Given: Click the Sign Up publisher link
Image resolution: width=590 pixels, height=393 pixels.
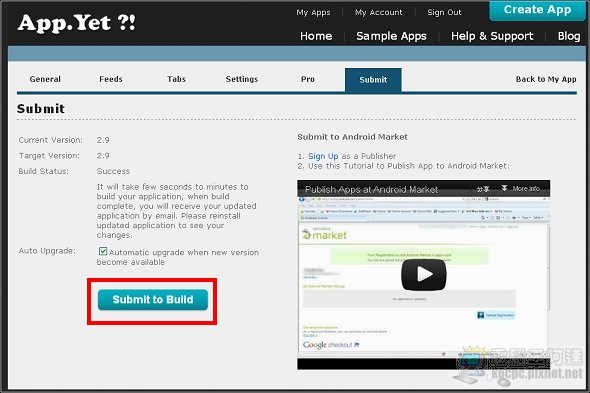Looking at the screenshot, I should tap(323, 156).
